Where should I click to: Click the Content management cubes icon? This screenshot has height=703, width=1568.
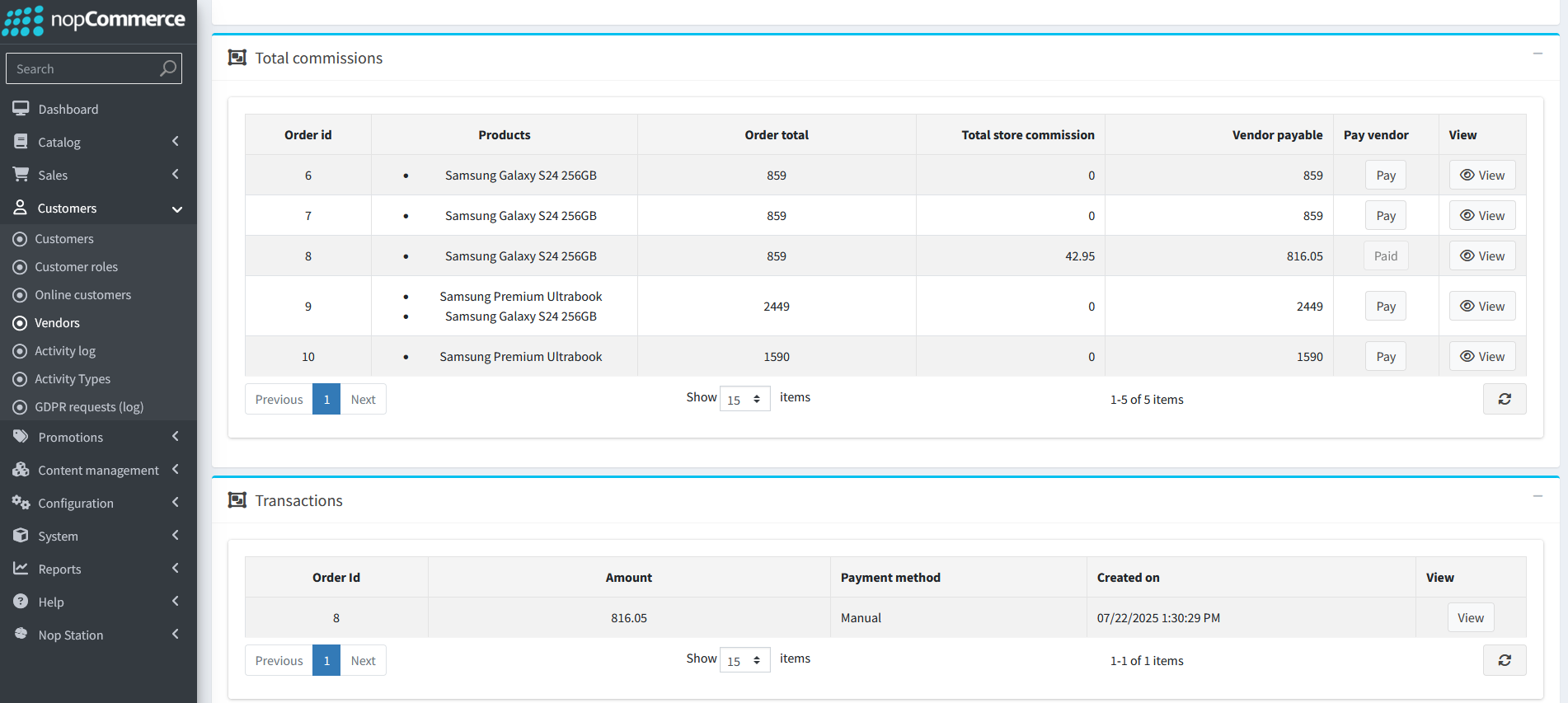coord(21,469)
